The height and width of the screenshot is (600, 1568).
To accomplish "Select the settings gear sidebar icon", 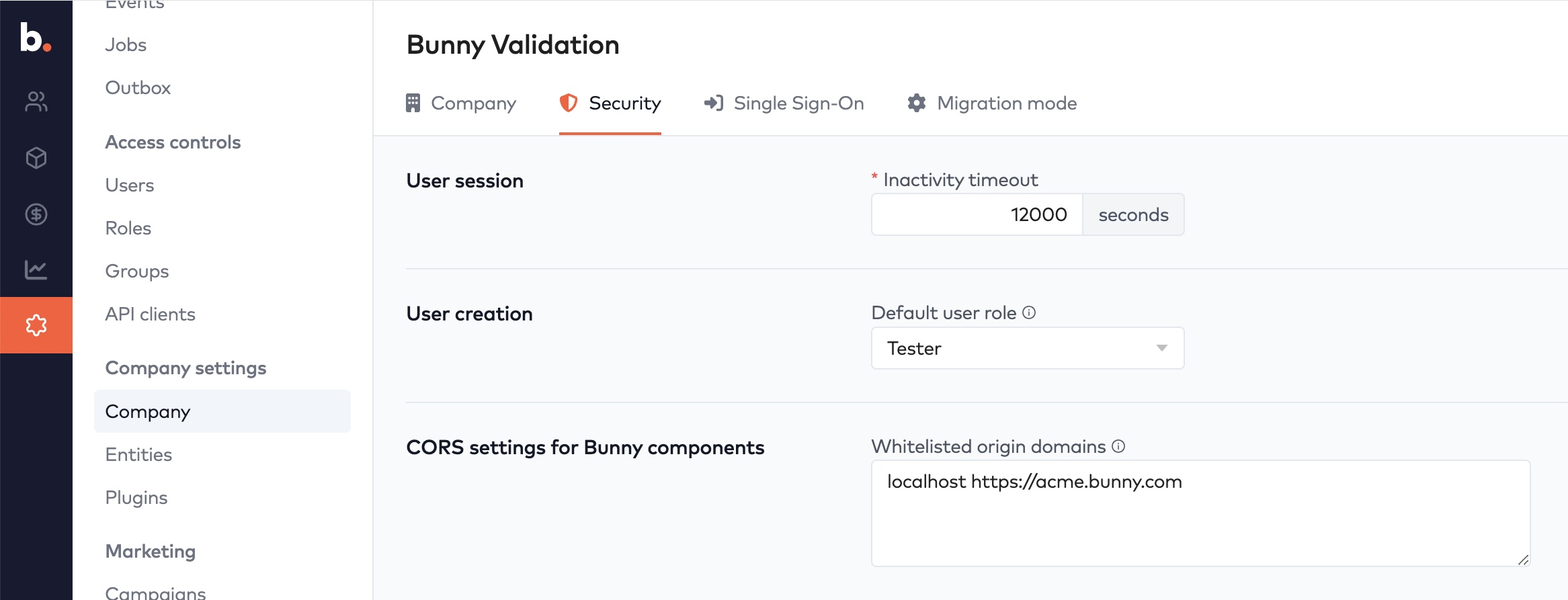I will coord(36,325).
